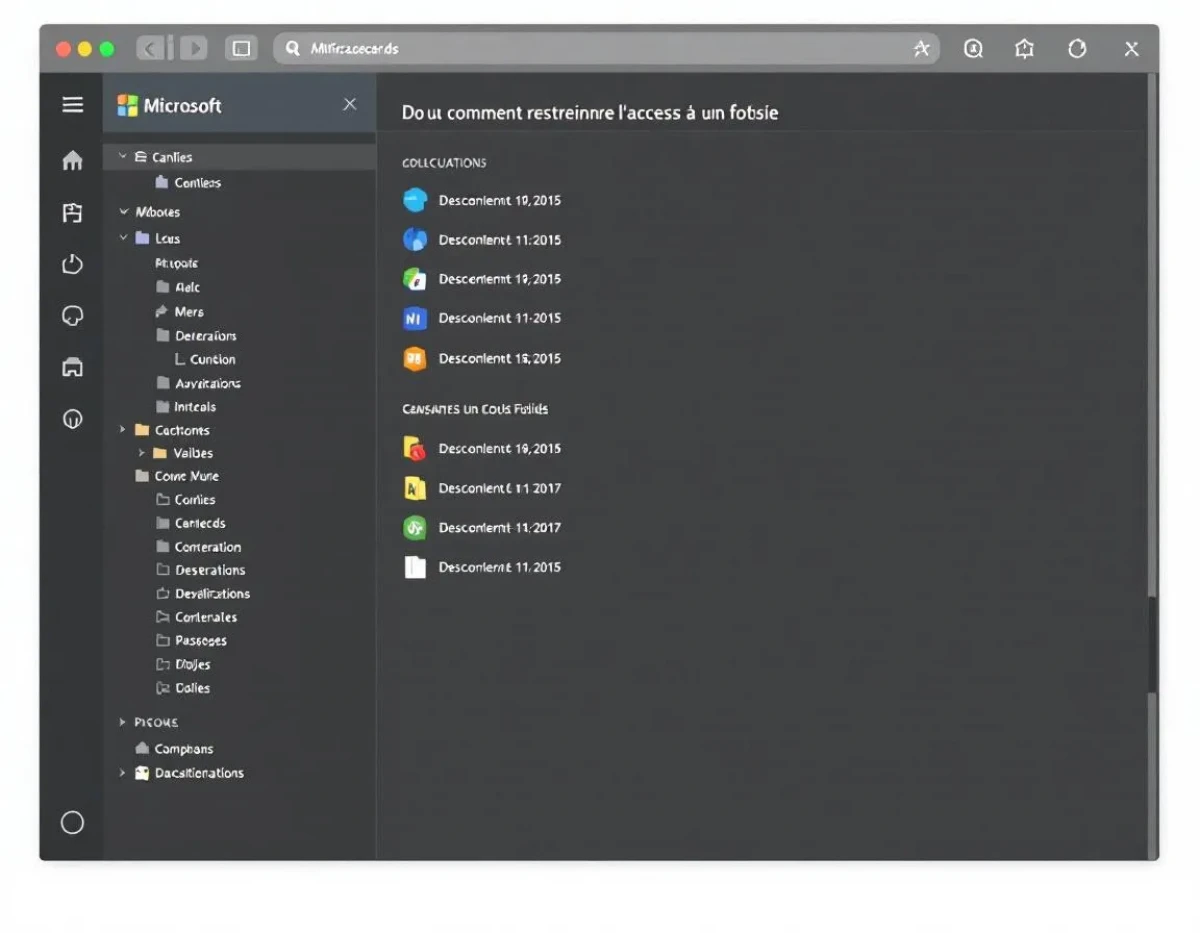Toggle the square sidebar icon beside the arrows
Screen dimensions: 1200x933
tap(241, 48)
